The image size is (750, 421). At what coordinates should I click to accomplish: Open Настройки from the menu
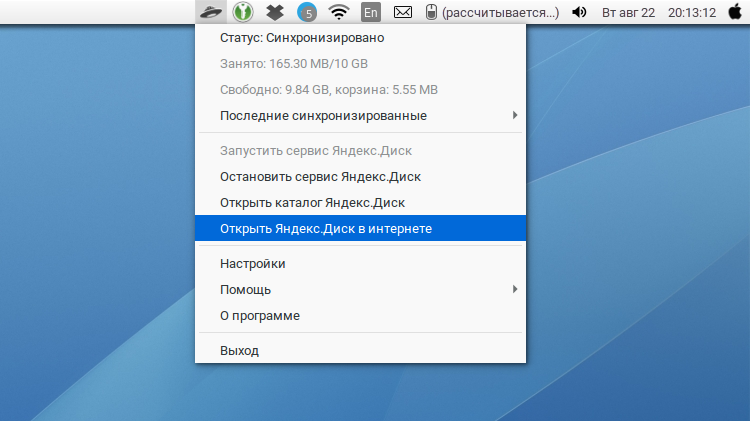point(360,264)
